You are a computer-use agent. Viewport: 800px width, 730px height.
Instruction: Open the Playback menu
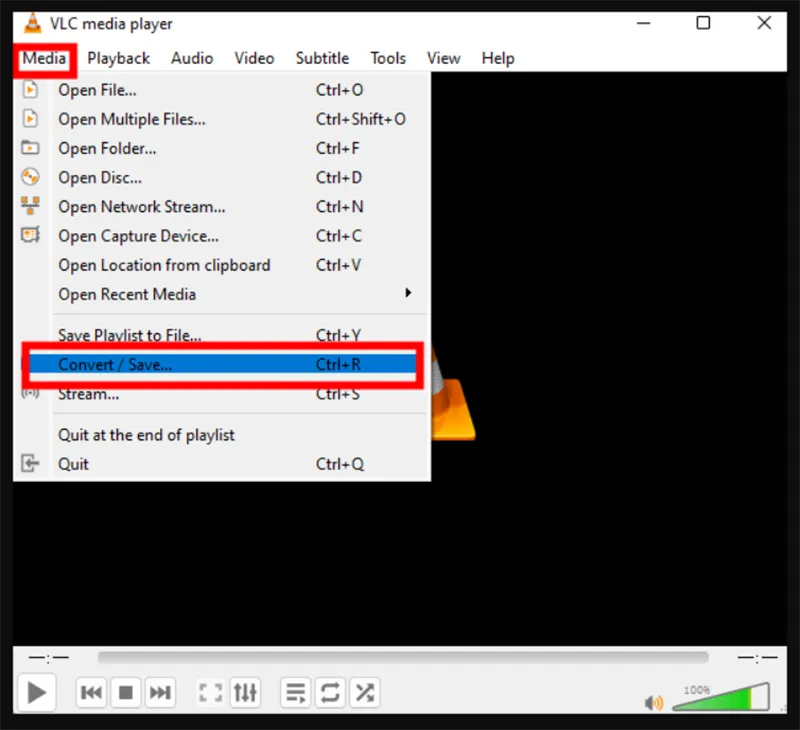coord(118,58)
